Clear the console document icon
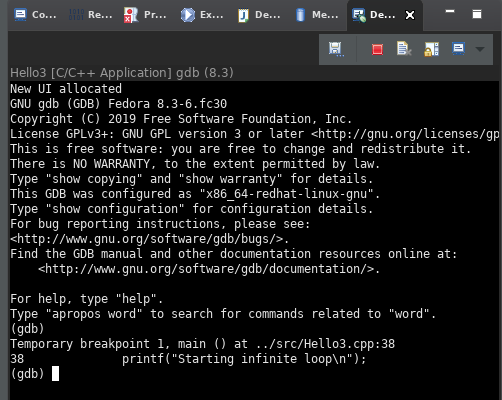This screenshot has width=502, height=400. click(404, 49)
